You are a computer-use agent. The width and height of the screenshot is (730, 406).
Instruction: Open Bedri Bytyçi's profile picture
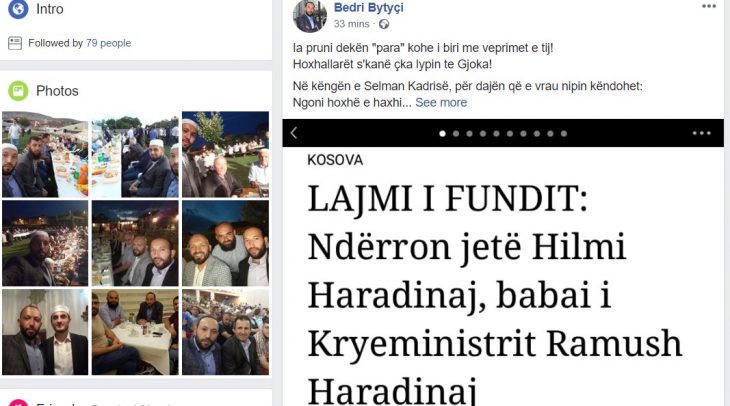point(310,16)
